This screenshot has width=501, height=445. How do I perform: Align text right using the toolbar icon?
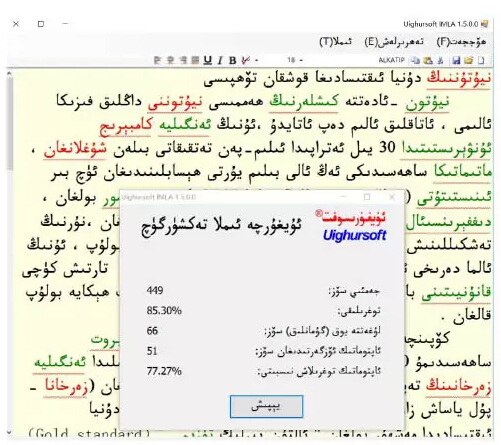(x=182, y=60)
